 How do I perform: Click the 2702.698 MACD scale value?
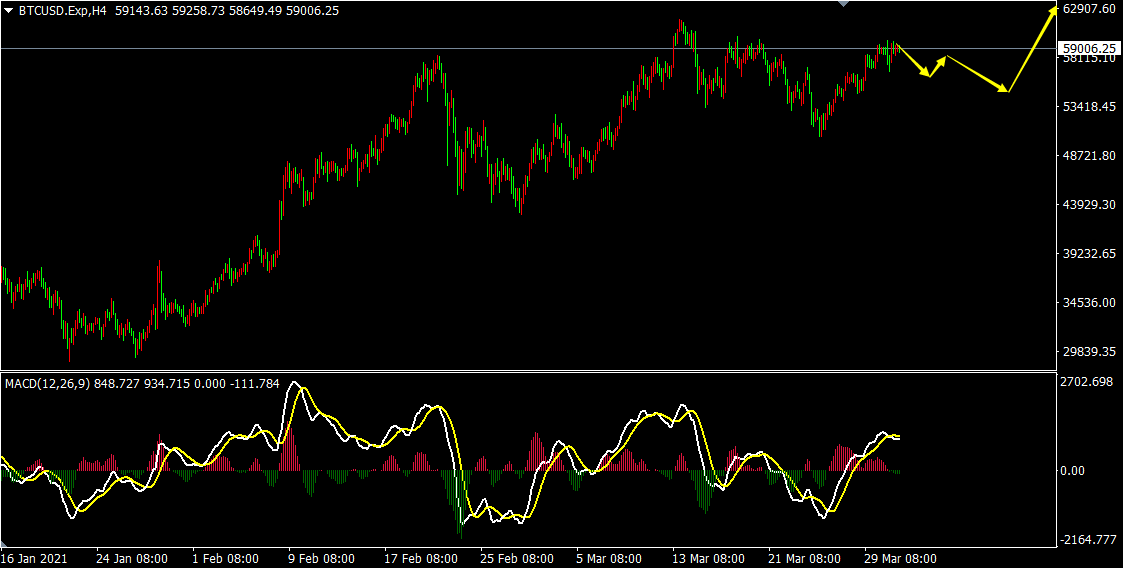1087,383
